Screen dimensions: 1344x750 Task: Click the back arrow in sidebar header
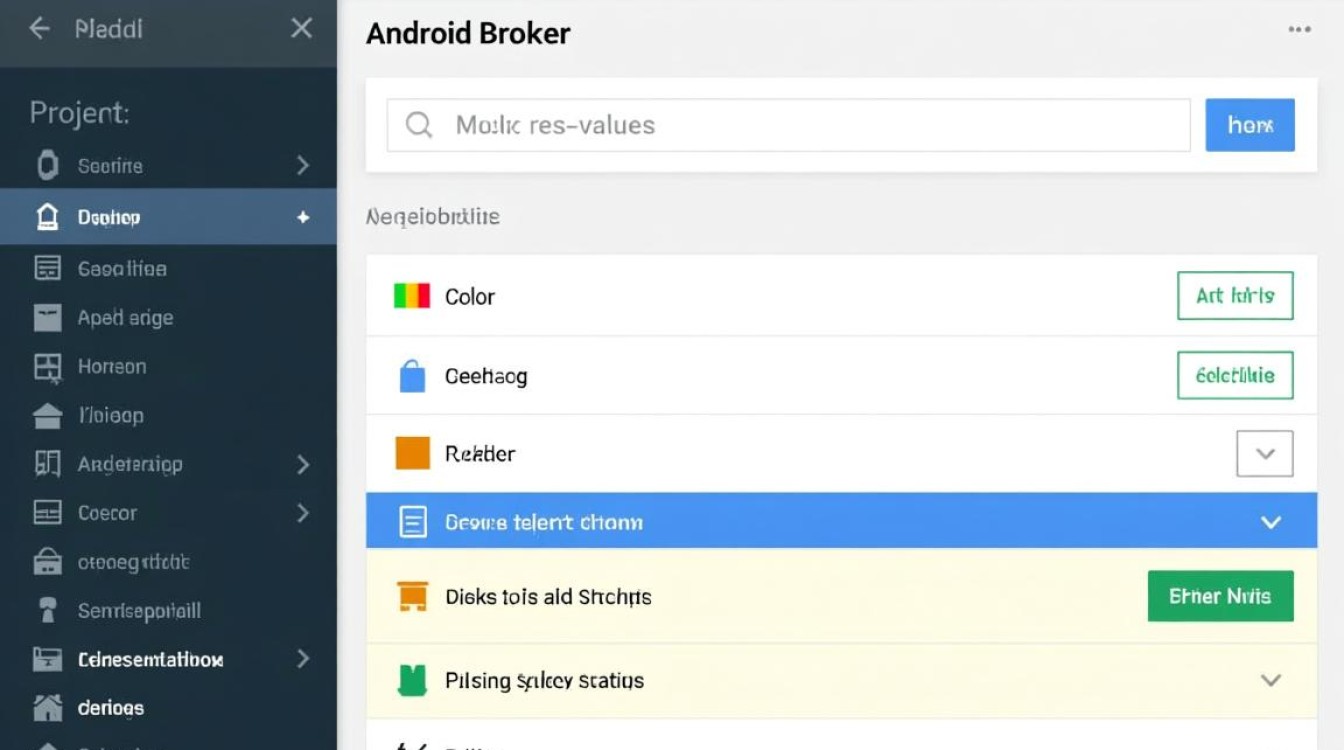40,29
